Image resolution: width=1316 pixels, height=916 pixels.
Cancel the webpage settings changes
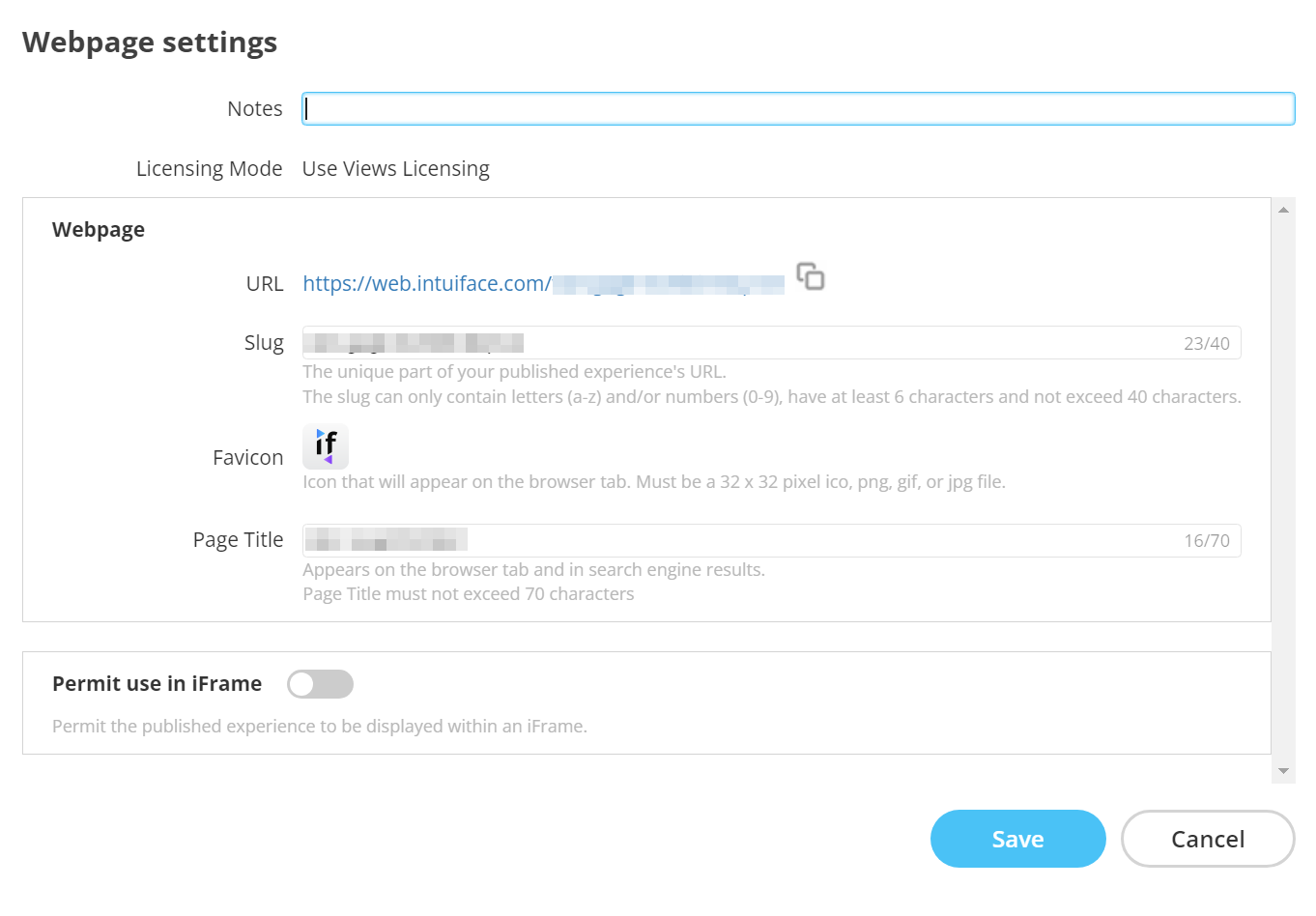(x=1207, y=839)
